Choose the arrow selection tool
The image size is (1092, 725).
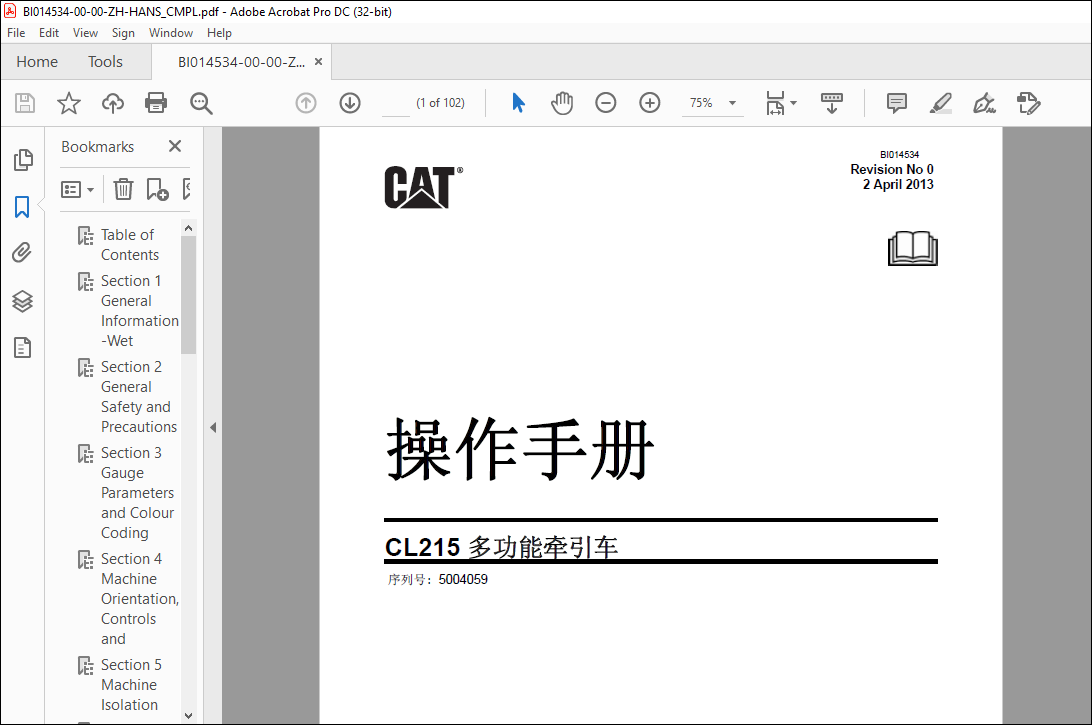[x=518, y=103]
